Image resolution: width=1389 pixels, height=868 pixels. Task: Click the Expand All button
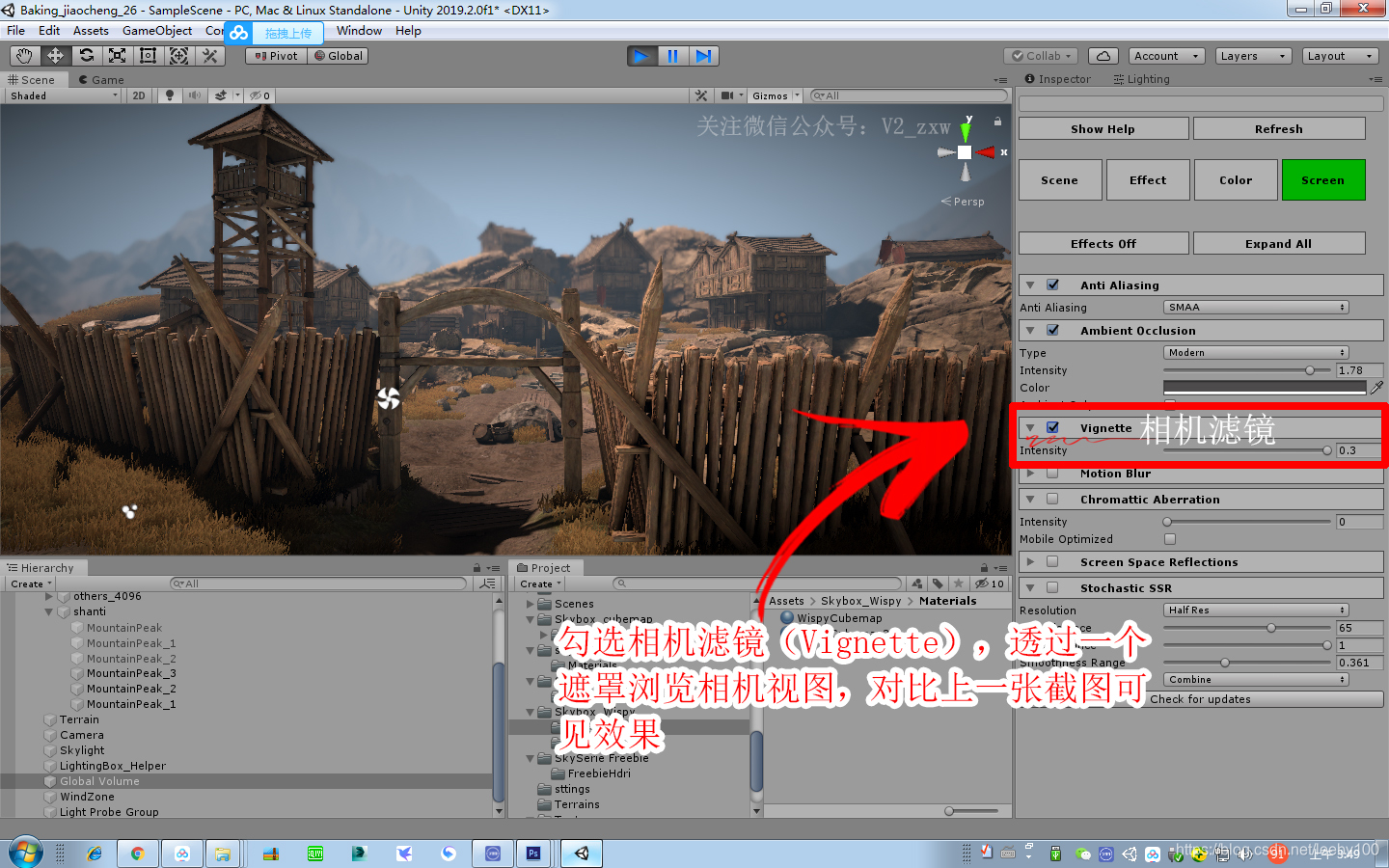(1279, 243)
